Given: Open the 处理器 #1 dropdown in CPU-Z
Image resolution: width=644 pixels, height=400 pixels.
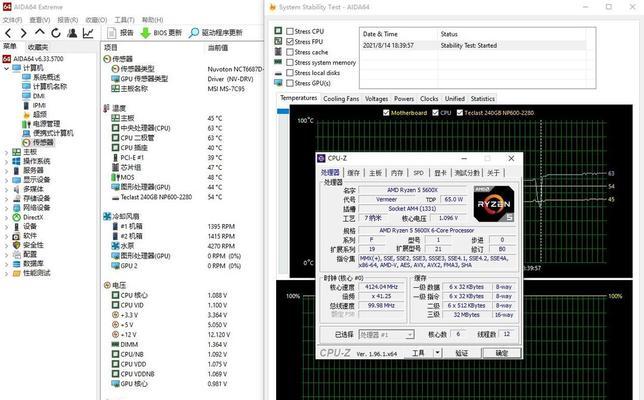Looking at the screenshot, I should (386, 335).
